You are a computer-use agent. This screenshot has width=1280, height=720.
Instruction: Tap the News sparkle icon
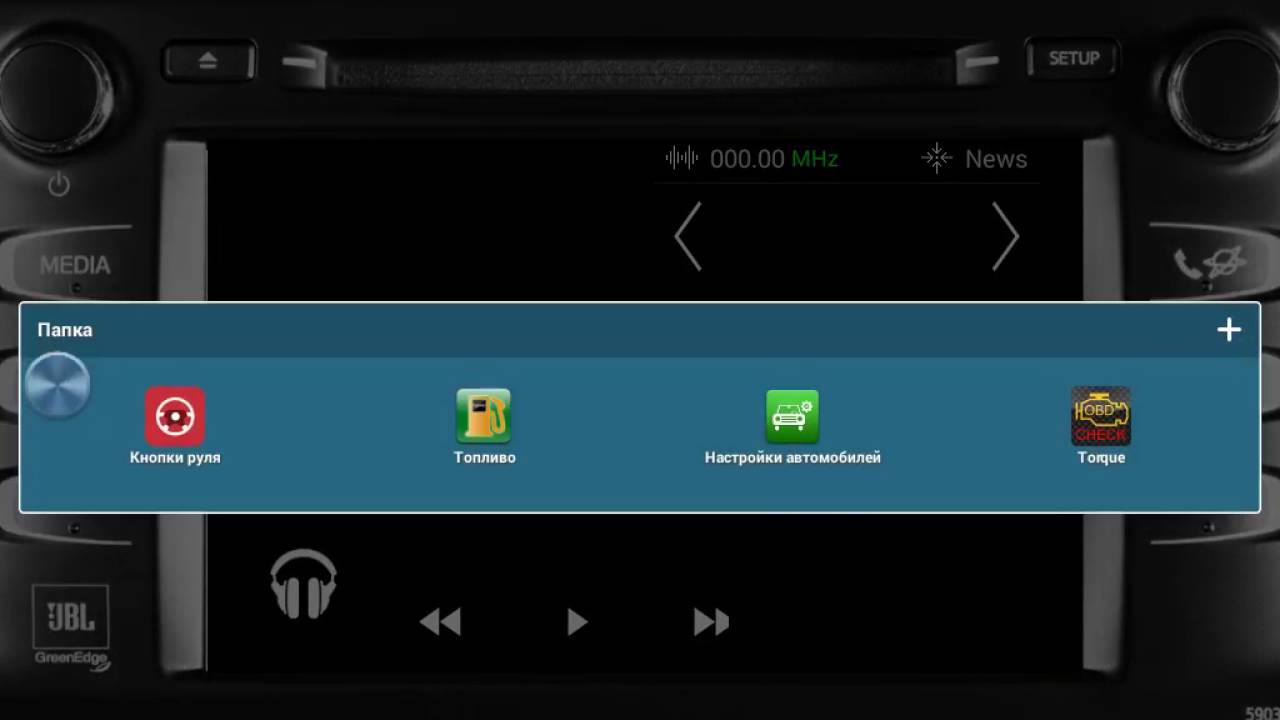click(937, 158)
